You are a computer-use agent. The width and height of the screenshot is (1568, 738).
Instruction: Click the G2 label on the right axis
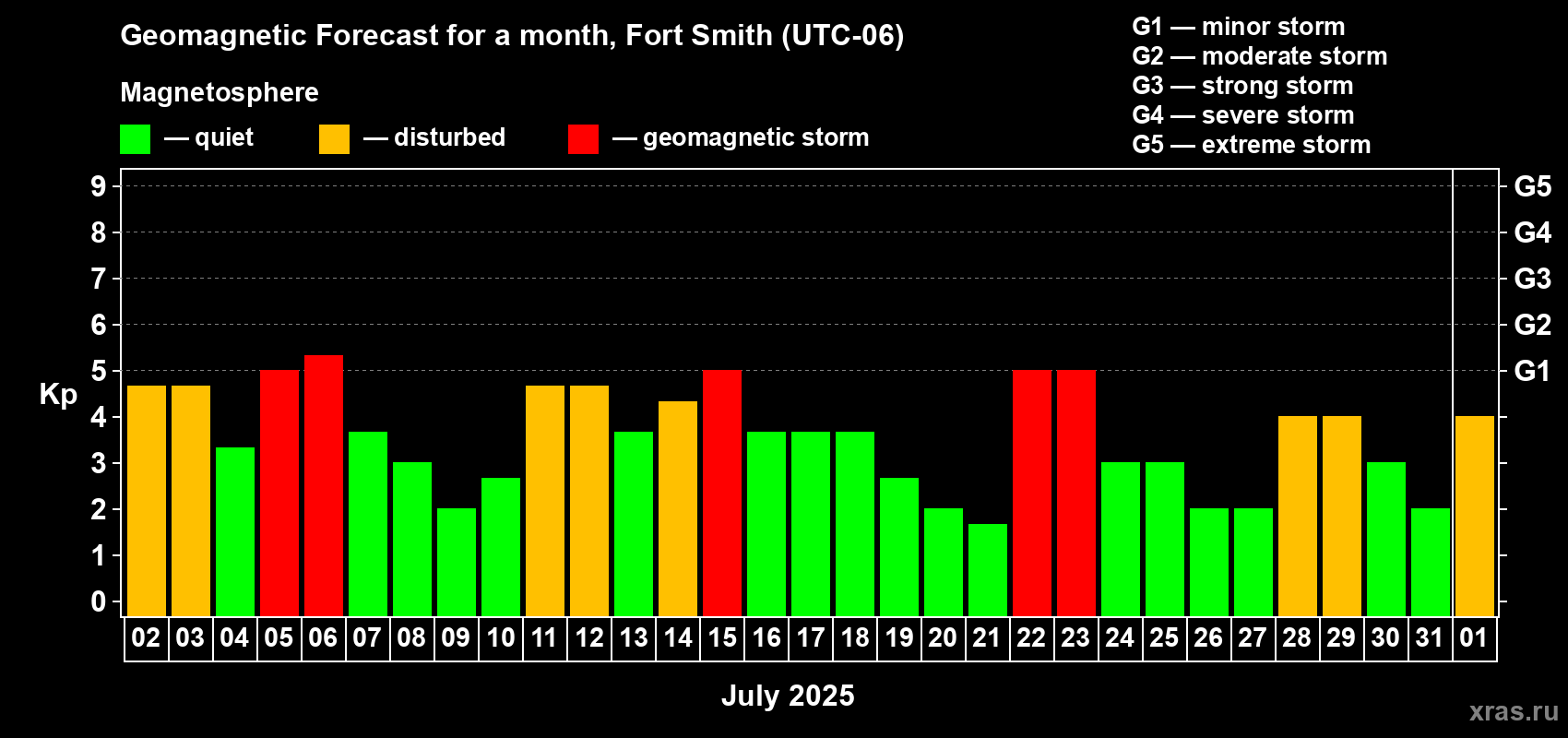(x=1533, y=325)
